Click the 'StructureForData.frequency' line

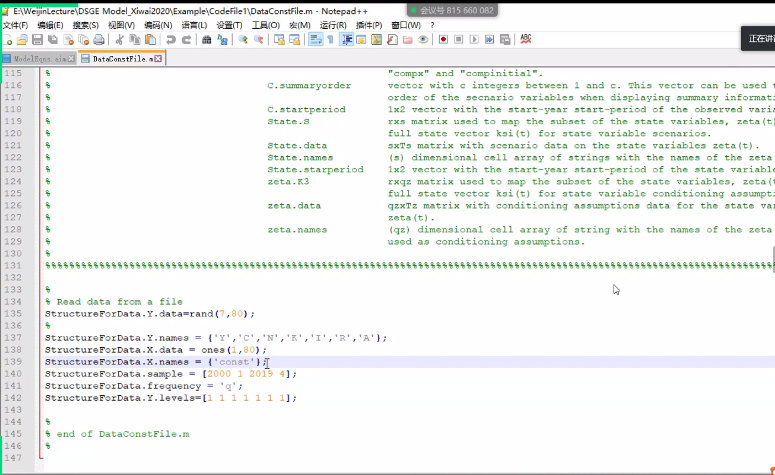pos(144,386)
